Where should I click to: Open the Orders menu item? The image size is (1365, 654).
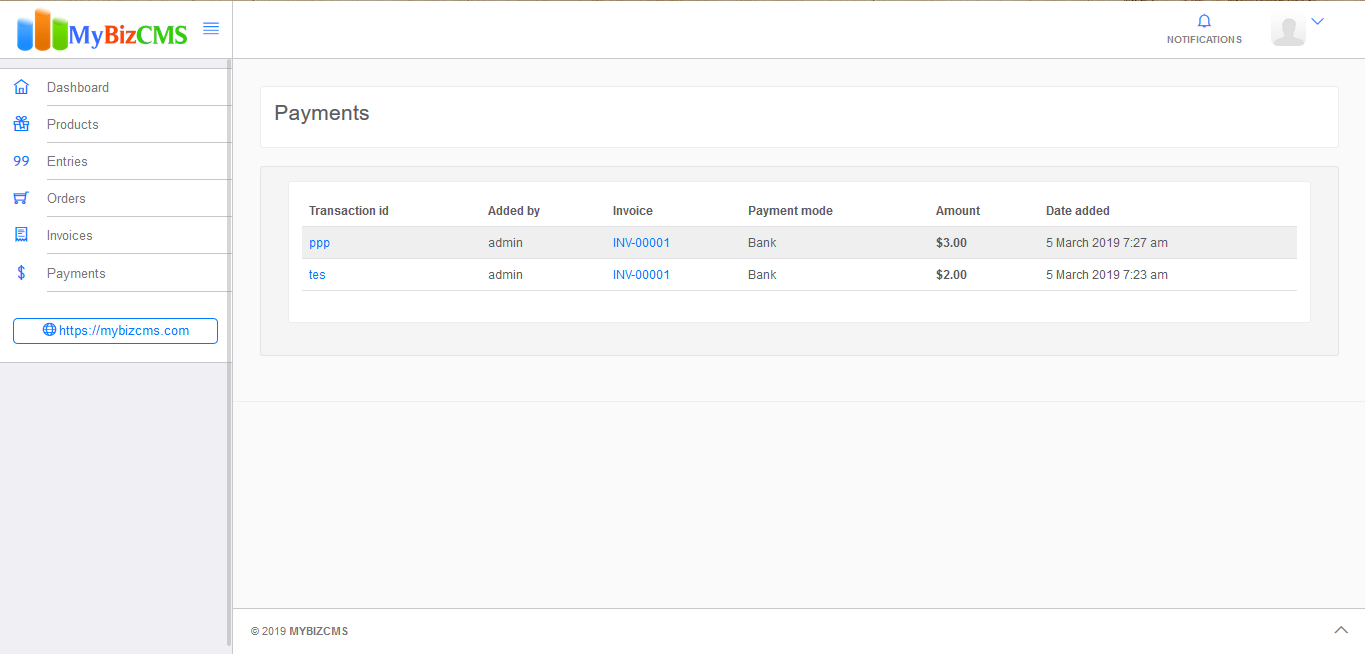coord(66,198)
